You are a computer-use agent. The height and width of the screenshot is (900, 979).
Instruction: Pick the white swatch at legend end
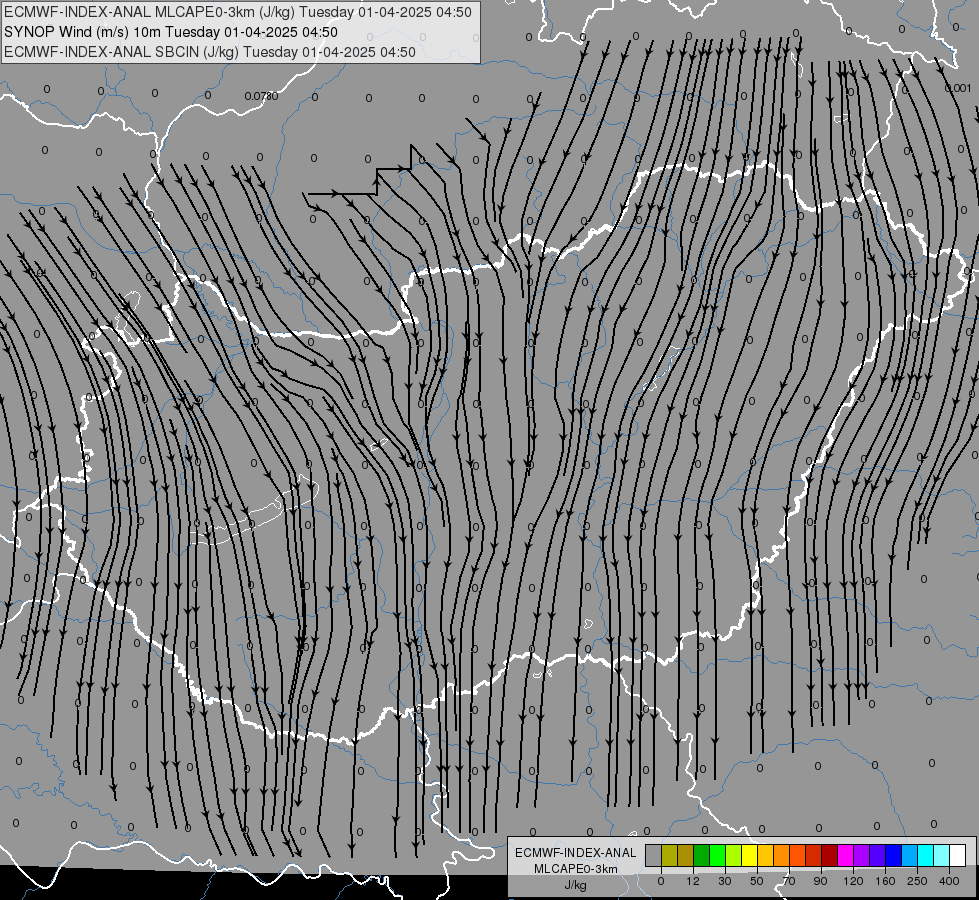click(958, 855)
